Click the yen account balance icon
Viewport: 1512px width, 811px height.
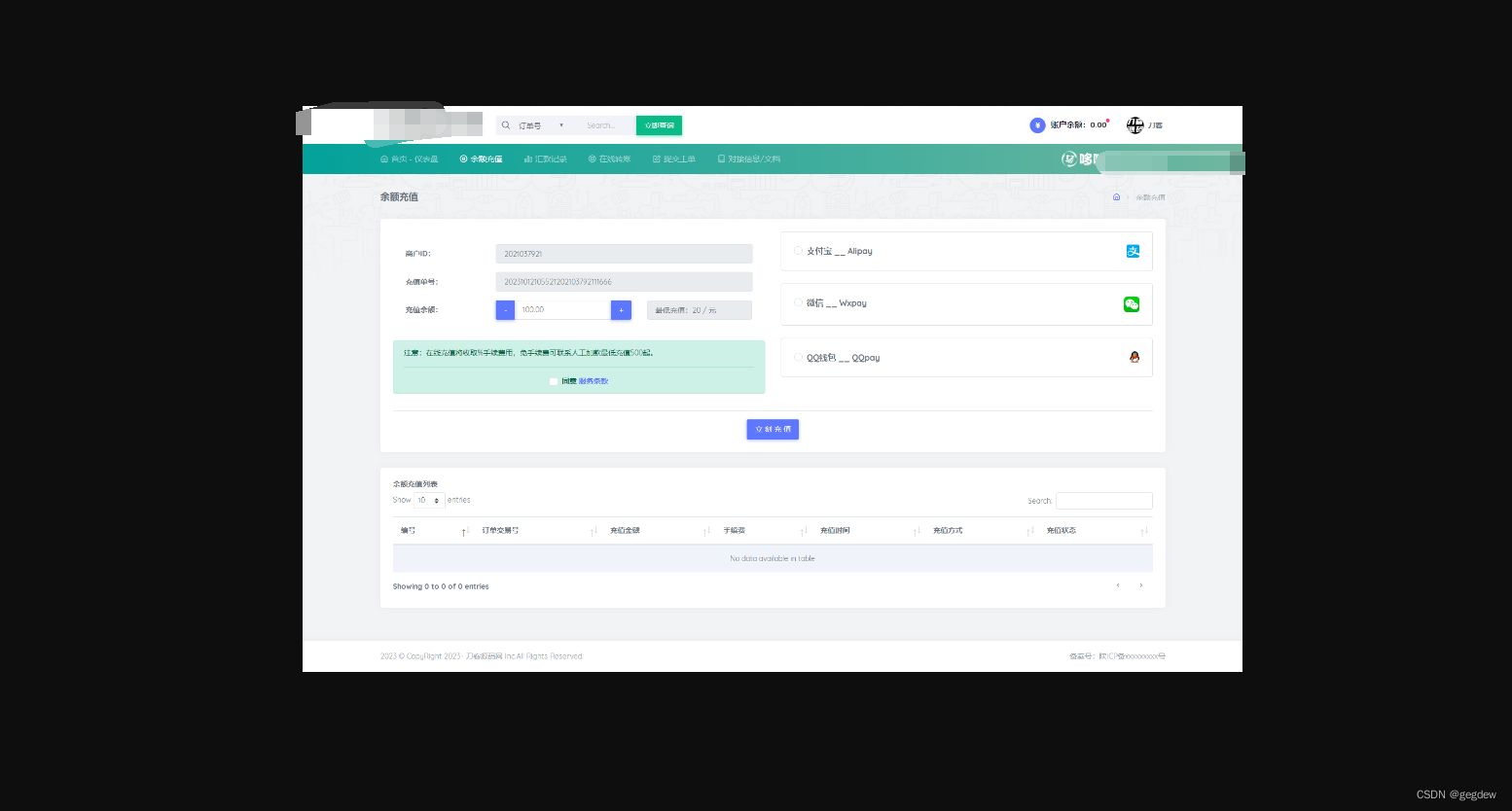1037,125
